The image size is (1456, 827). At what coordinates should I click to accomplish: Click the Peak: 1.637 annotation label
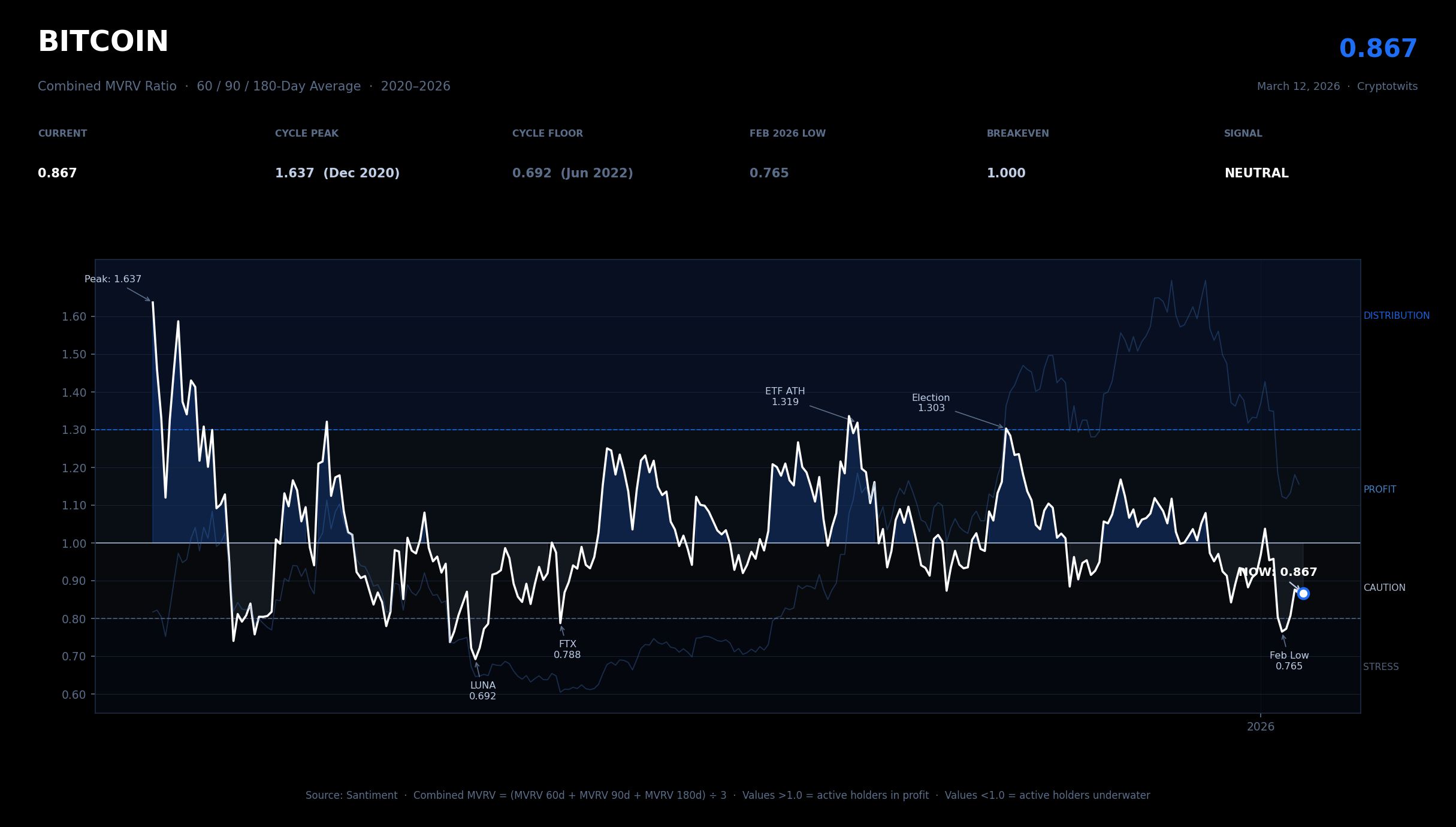pos(113,279)
